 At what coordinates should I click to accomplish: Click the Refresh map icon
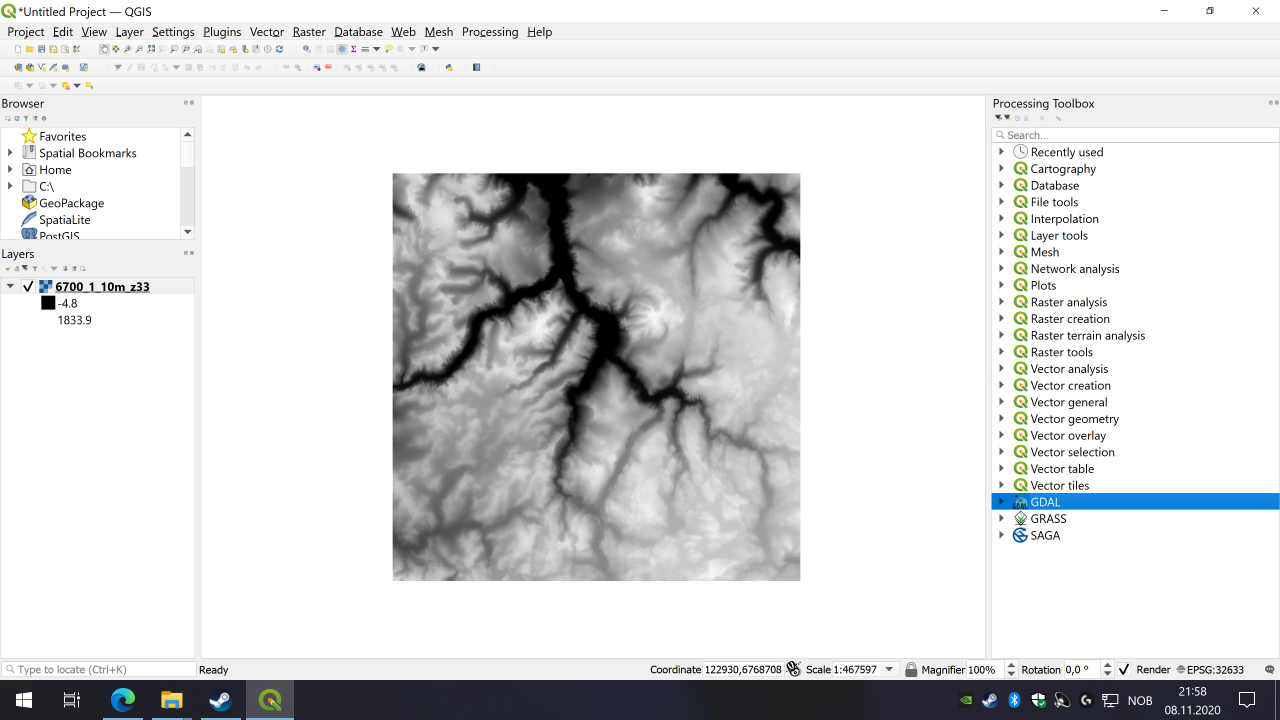point(279,49)
